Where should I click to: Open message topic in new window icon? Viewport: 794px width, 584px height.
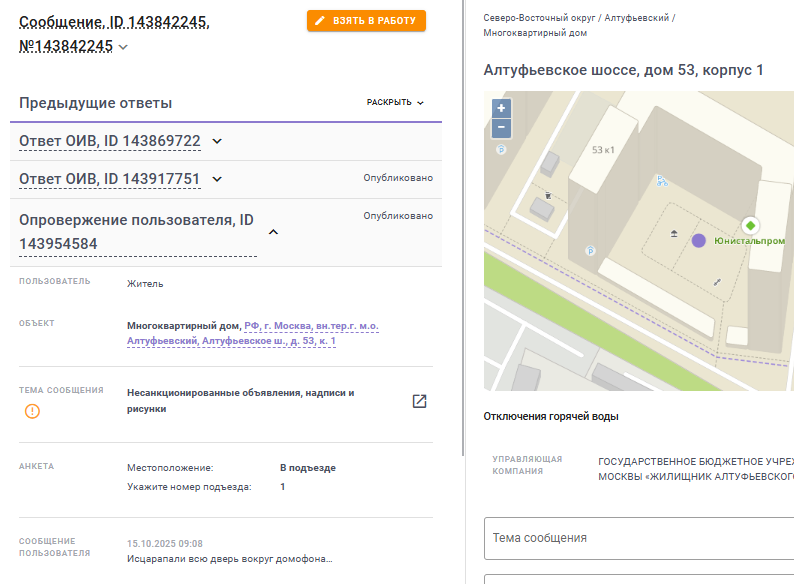(419, 401)
